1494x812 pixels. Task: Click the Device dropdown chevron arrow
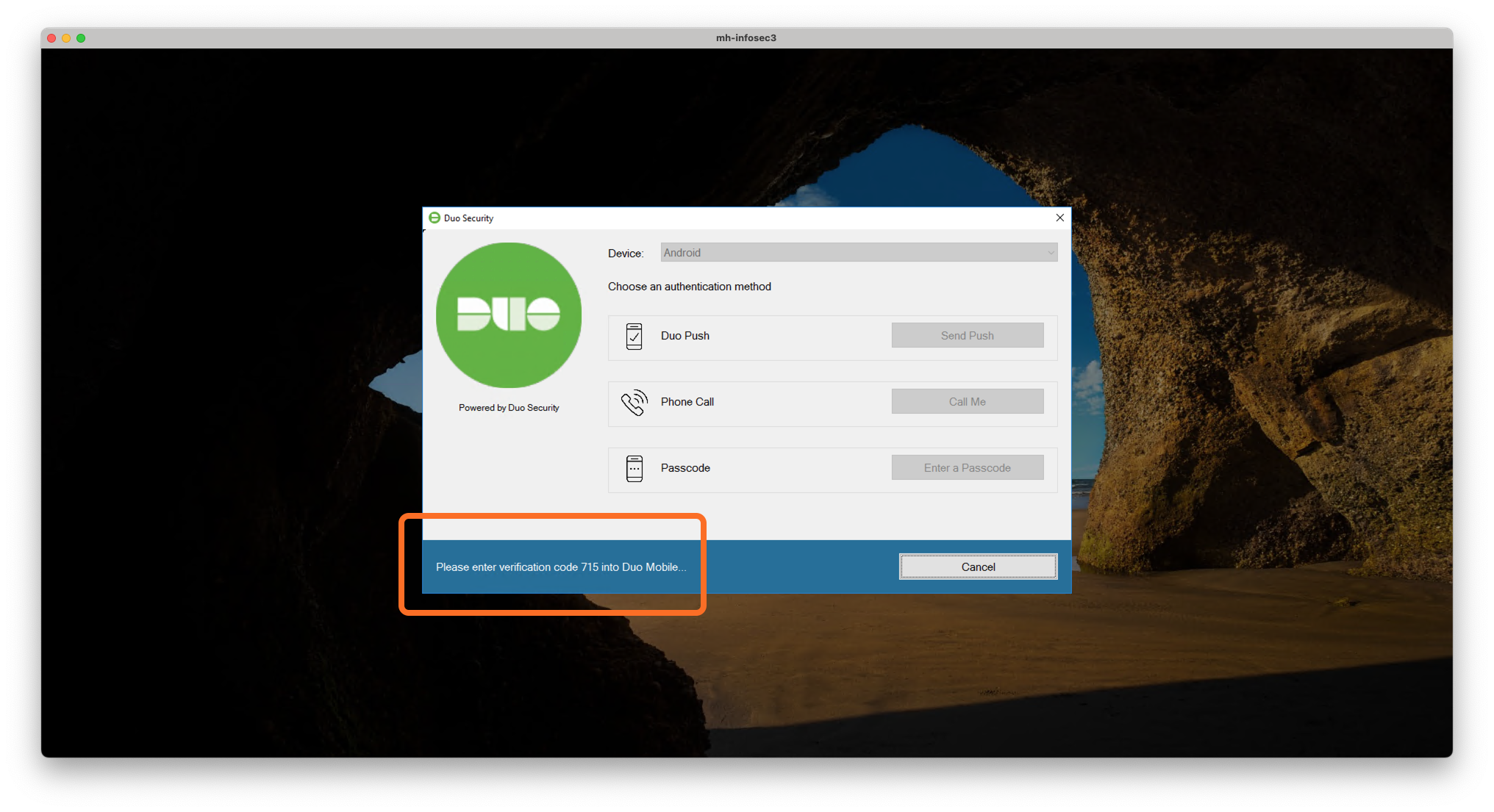point(1051,253)
